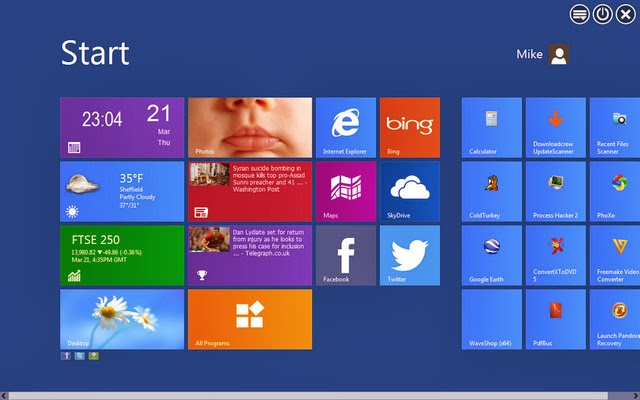Viewport: 640px width, 400px height.
Task: Launch Freemake Video Converter tile
Action: click(615, 256)
